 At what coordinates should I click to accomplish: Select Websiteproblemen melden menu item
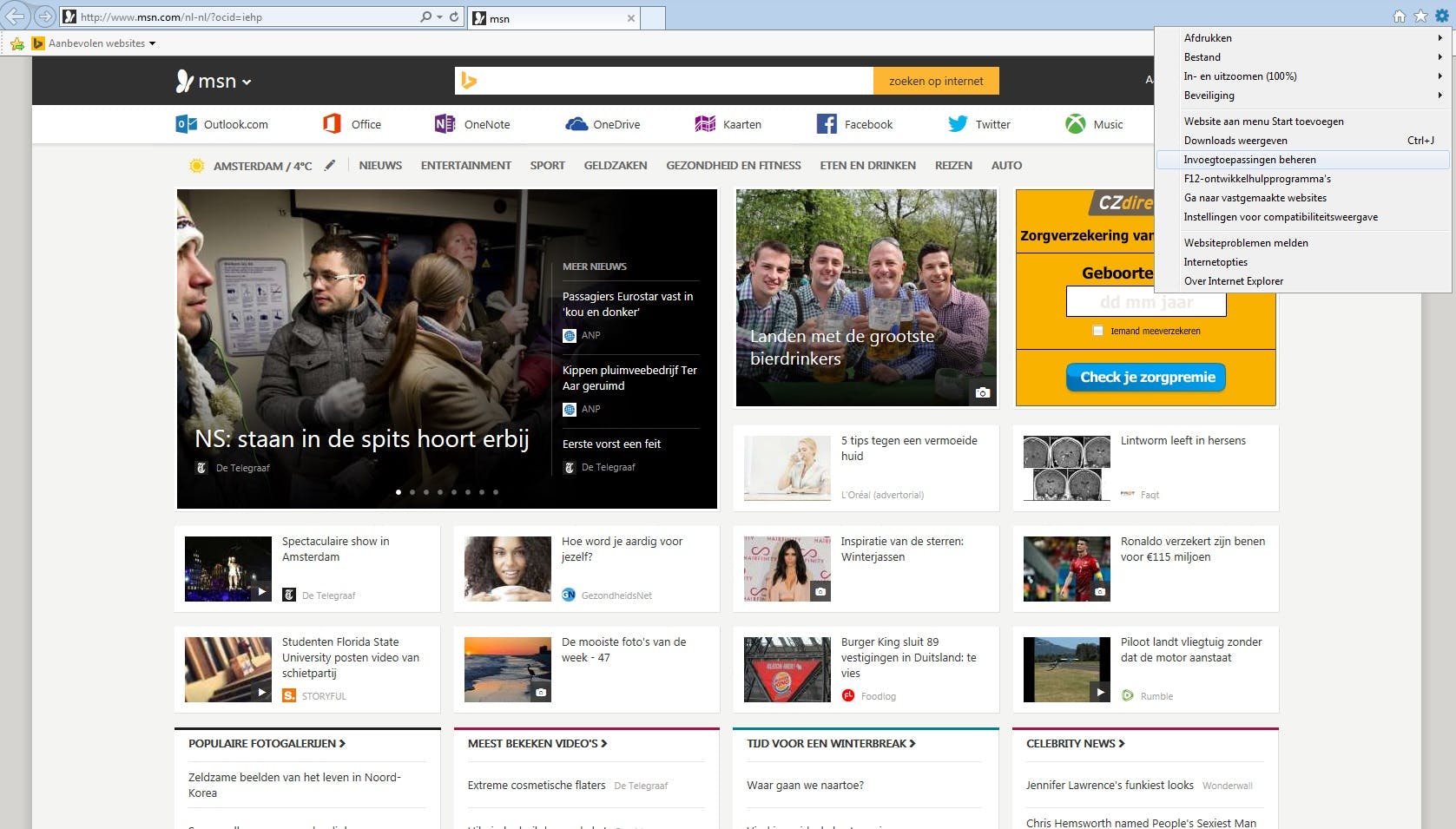(x=1303, y=243)
